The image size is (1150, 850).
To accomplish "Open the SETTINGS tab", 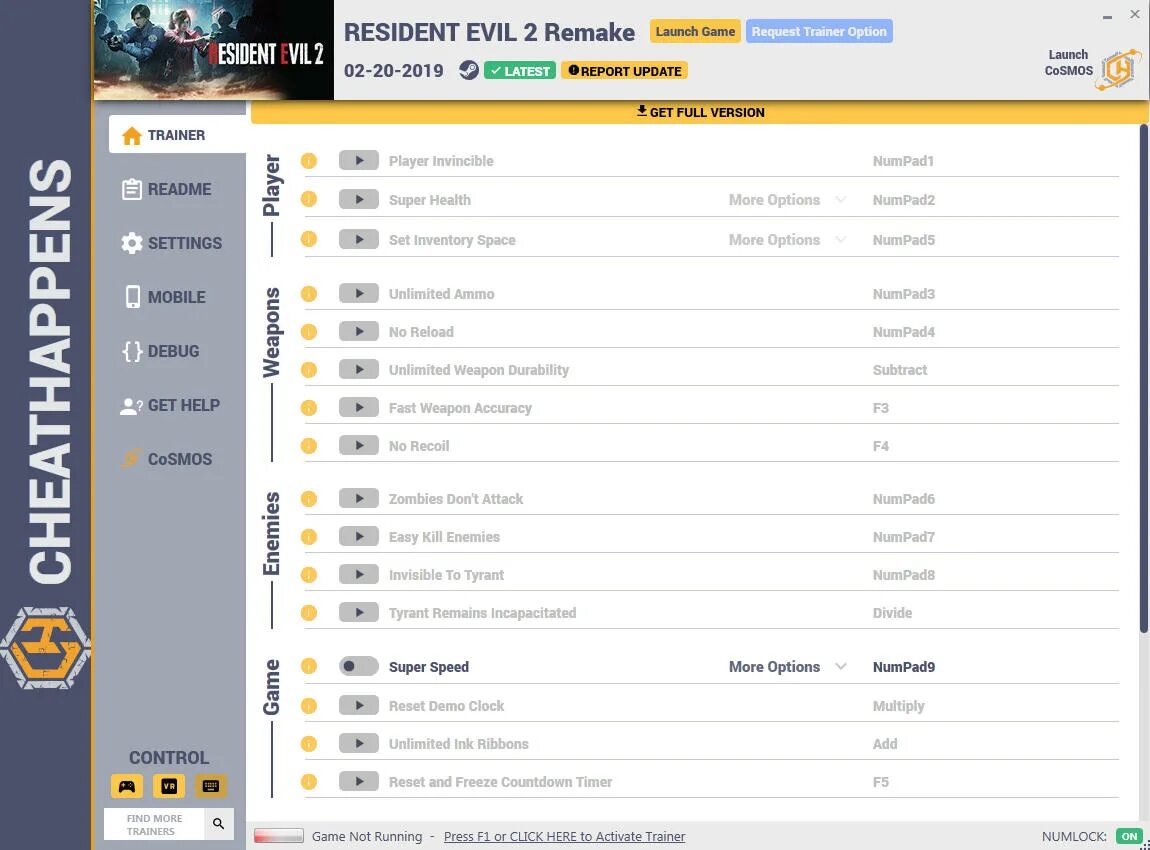I will pos(172,243).
